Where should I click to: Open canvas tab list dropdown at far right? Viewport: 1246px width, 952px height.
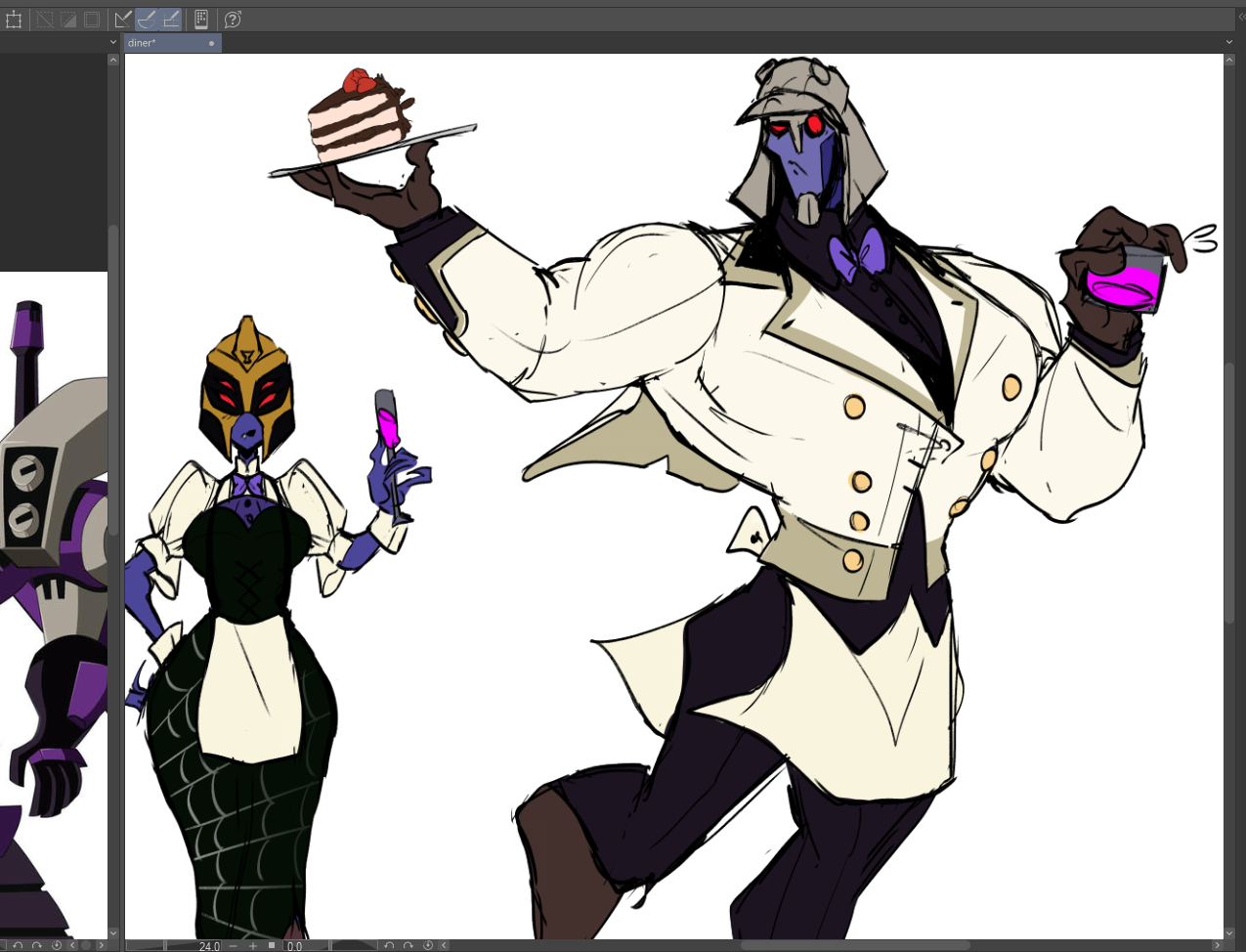pyautogui.click(x=1229, y=43)
